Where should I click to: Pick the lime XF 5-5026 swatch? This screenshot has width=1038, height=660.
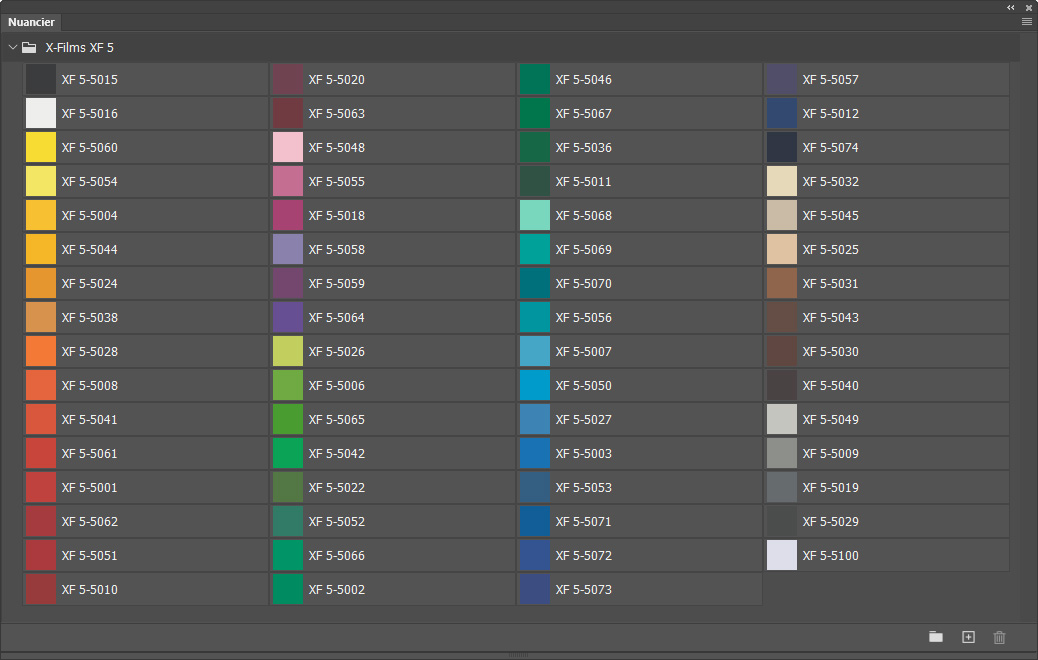[x=288, y=352]
